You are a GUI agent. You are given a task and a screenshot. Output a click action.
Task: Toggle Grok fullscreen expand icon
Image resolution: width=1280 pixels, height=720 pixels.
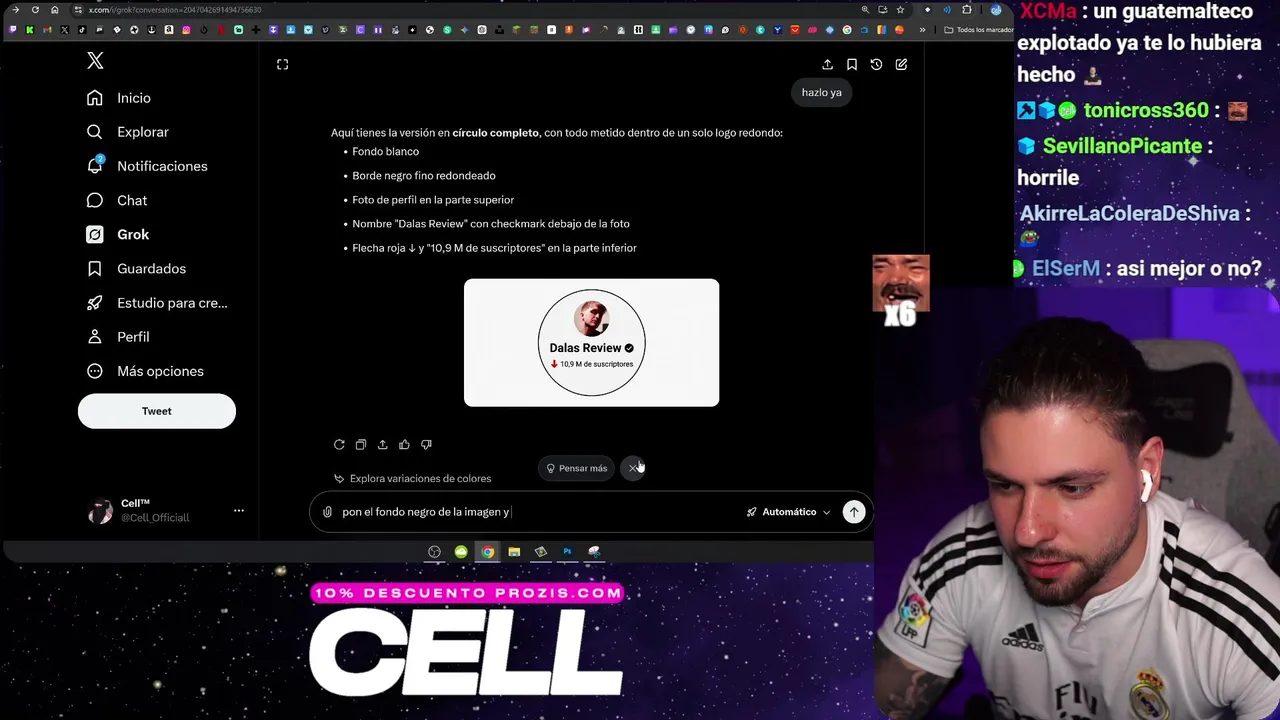pos(282,64)
